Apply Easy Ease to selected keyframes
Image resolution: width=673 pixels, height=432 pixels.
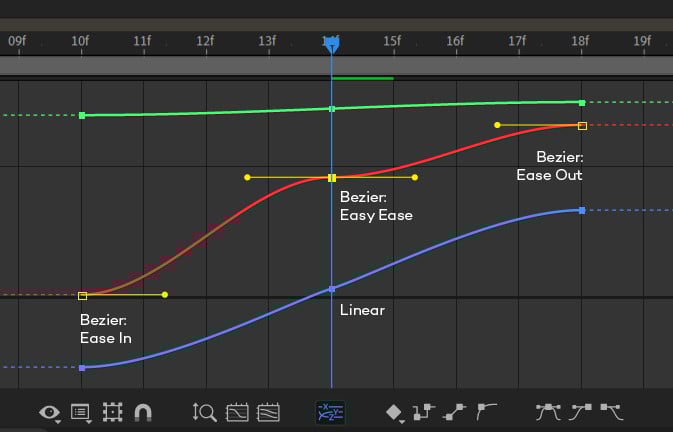point(547,411)
